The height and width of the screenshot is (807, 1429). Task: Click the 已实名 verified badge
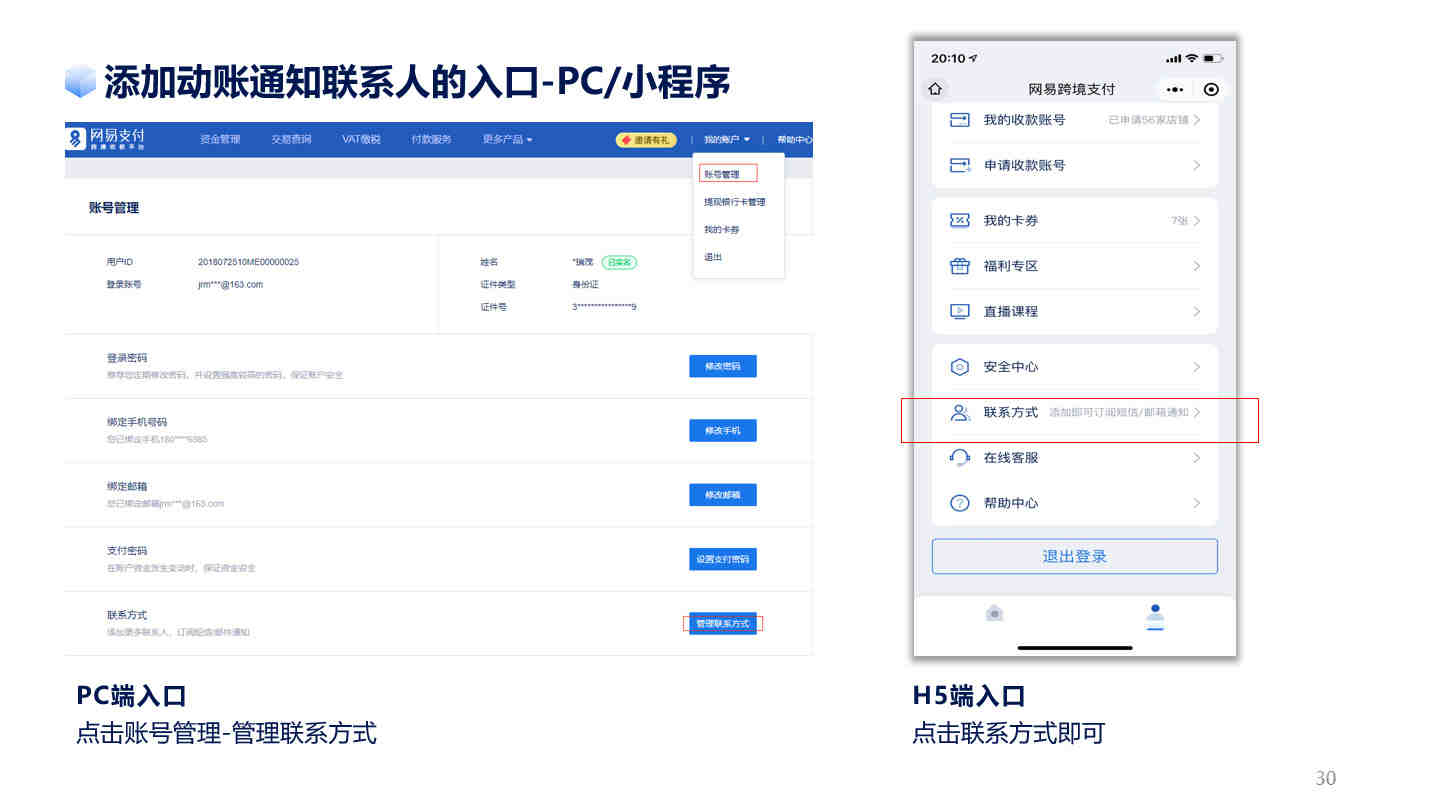619,262
